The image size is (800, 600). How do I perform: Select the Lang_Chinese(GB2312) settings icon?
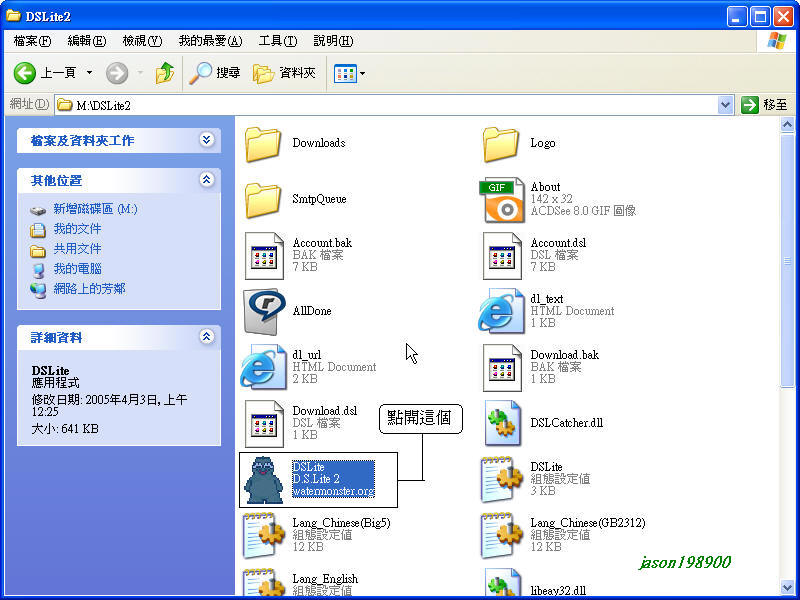tap(502, 536)
